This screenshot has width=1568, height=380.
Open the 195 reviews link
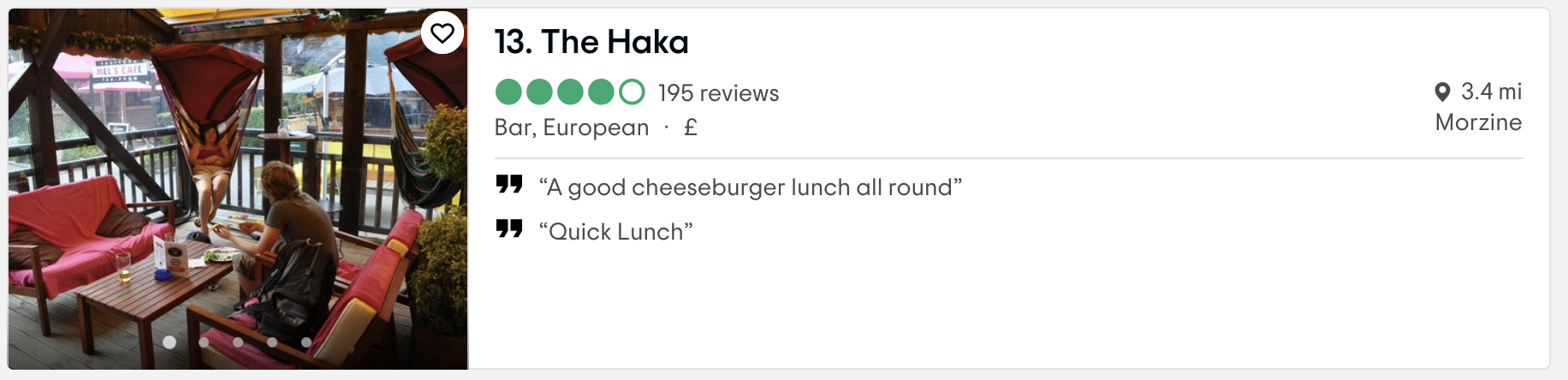[718, 93]
